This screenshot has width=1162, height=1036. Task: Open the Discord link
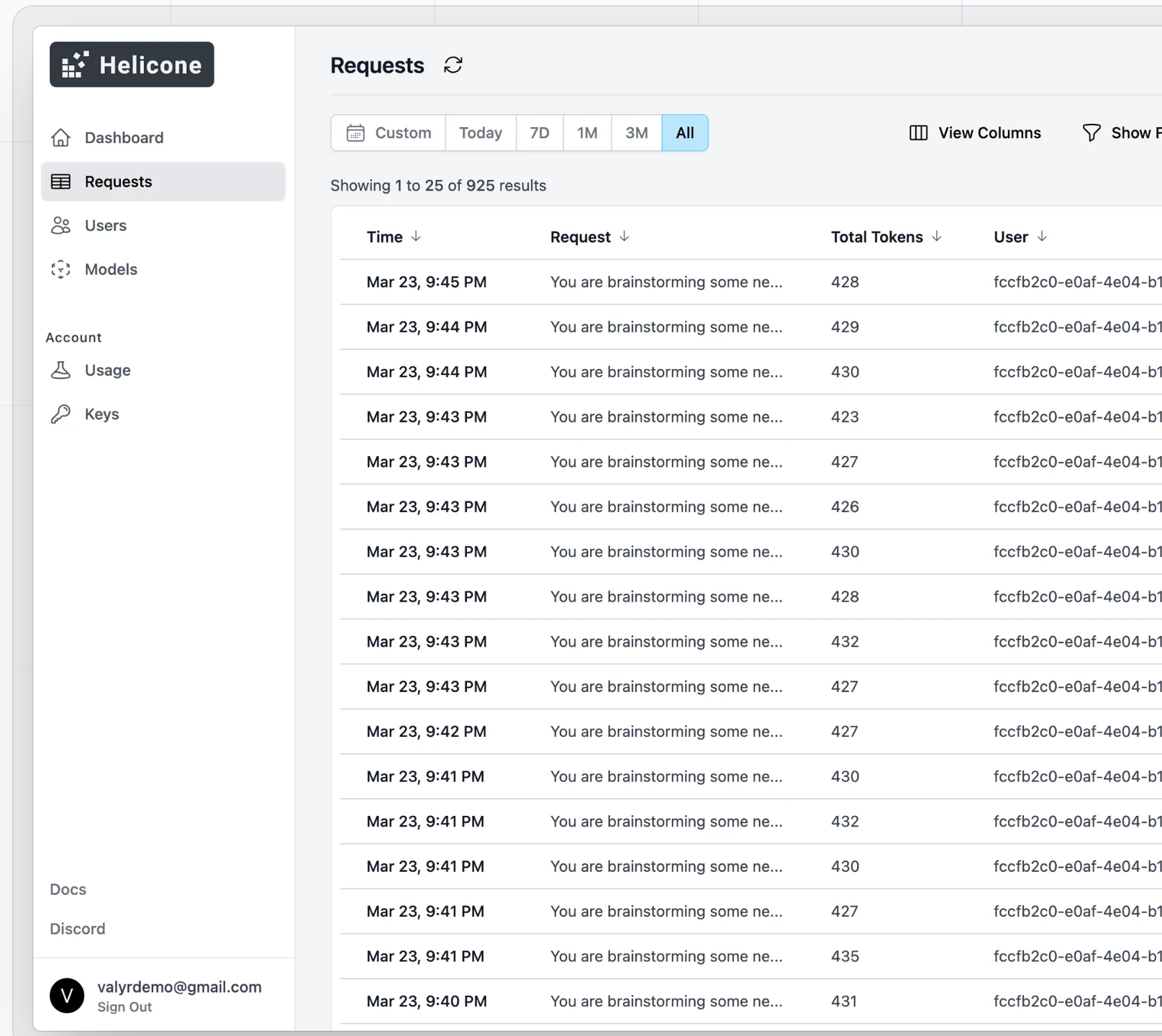point(78,929)
